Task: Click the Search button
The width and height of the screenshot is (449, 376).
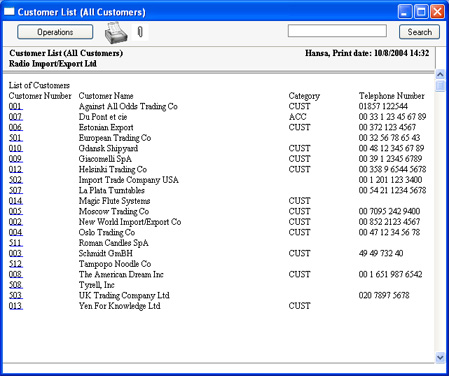Action: (419, 32)
